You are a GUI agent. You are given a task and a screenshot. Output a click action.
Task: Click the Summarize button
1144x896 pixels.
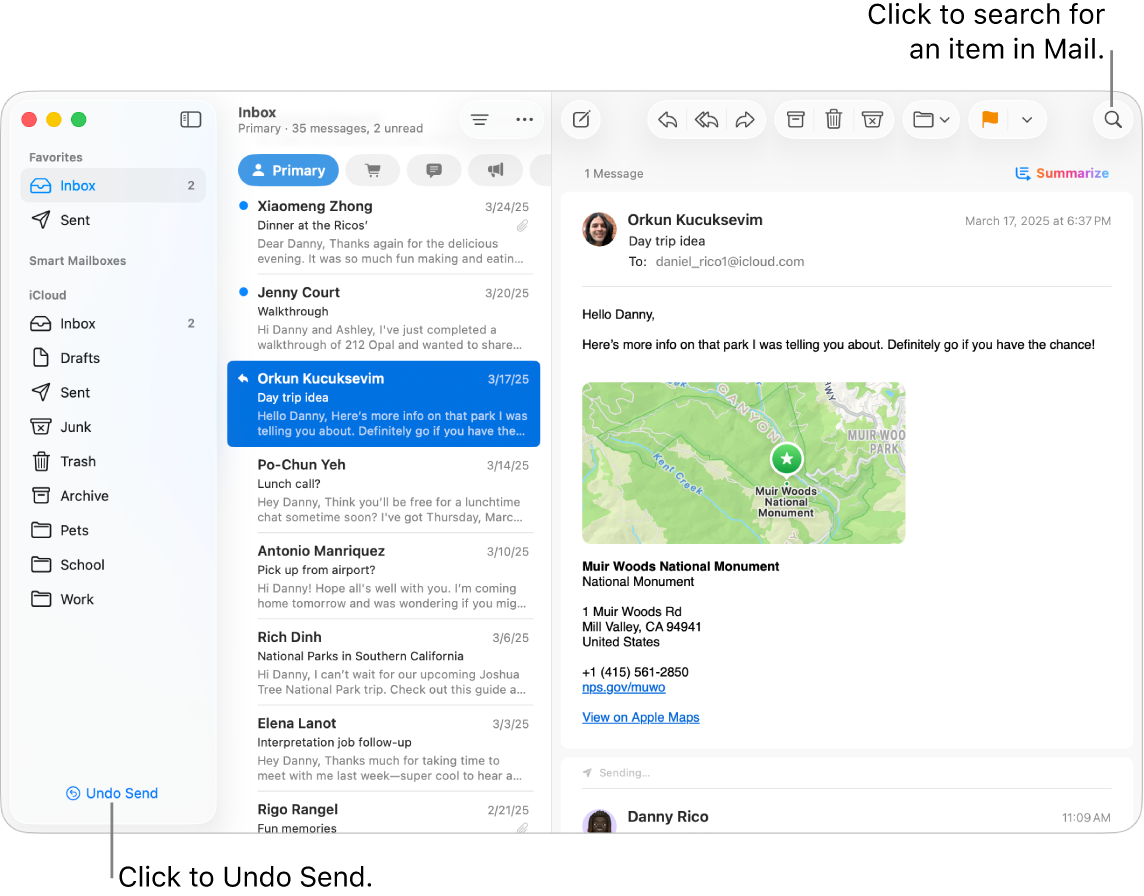point(1062,173)
